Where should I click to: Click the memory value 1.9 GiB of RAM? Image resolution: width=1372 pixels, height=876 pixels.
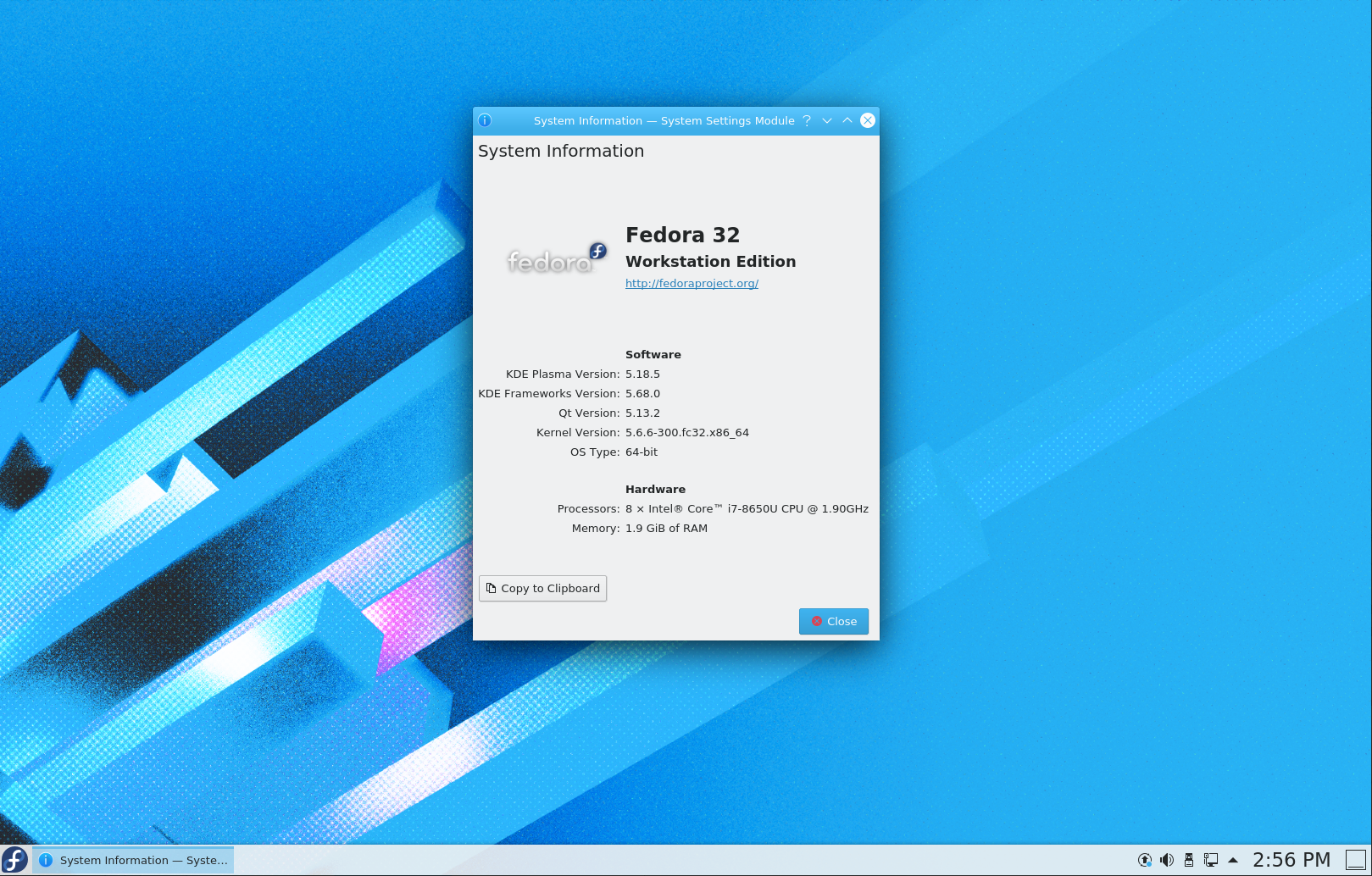tap(666, 528)
